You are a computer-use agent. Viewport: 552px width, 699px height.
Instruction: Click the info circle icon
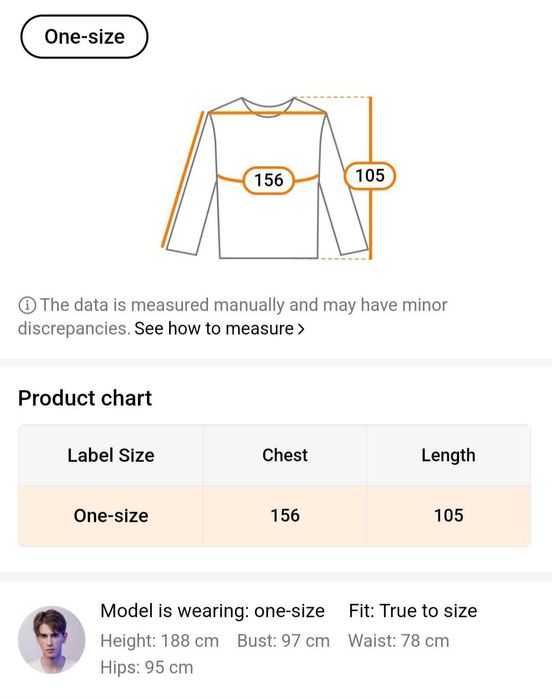click(27, 305)
